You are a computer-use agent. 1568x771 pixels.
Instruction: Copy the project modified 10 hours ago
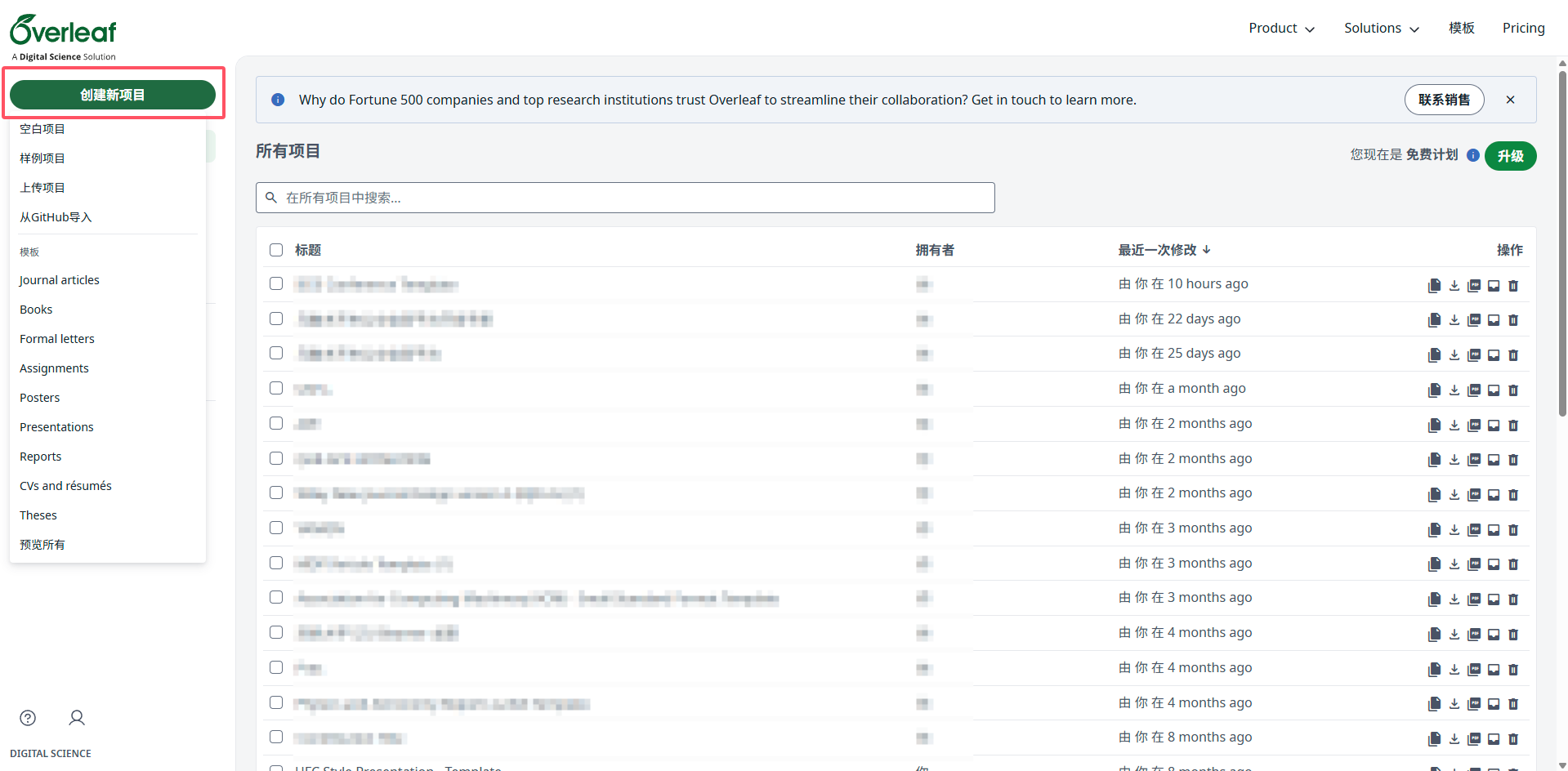tap(1434, 285)
